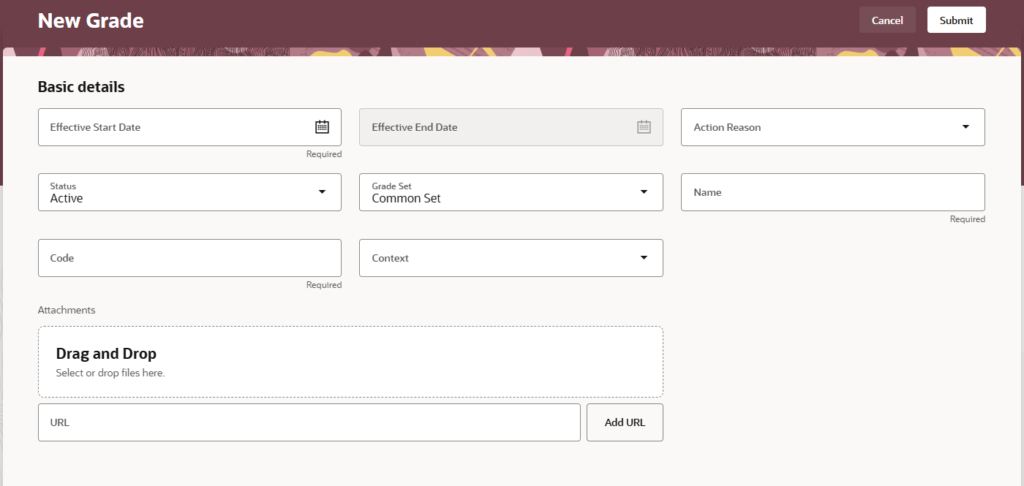Submit the new grade form
The height and width of the screenshot is (486, 1024).
[x=956, y=20]
